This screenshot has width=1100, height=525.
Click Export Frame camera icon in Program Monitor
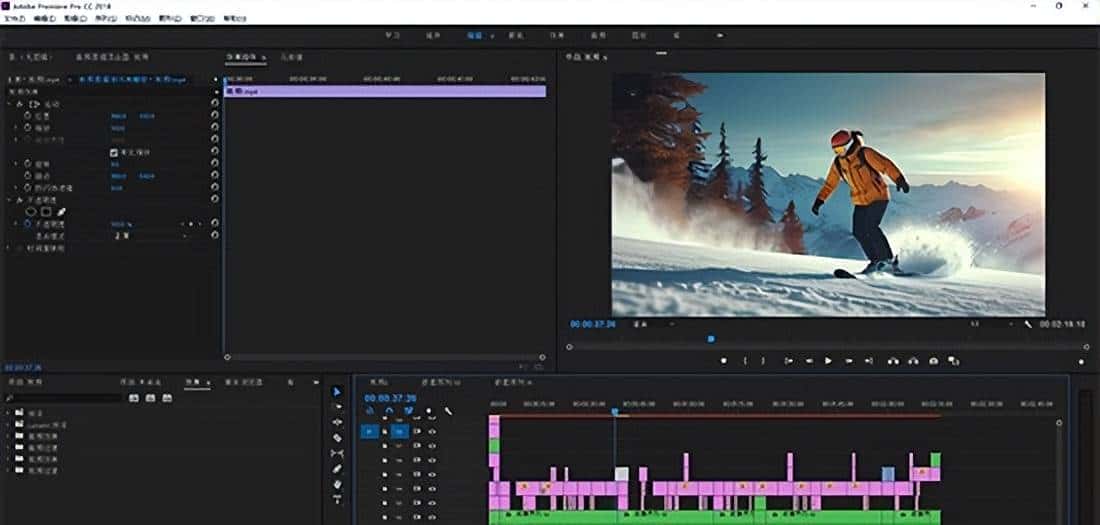coord(933,361)
